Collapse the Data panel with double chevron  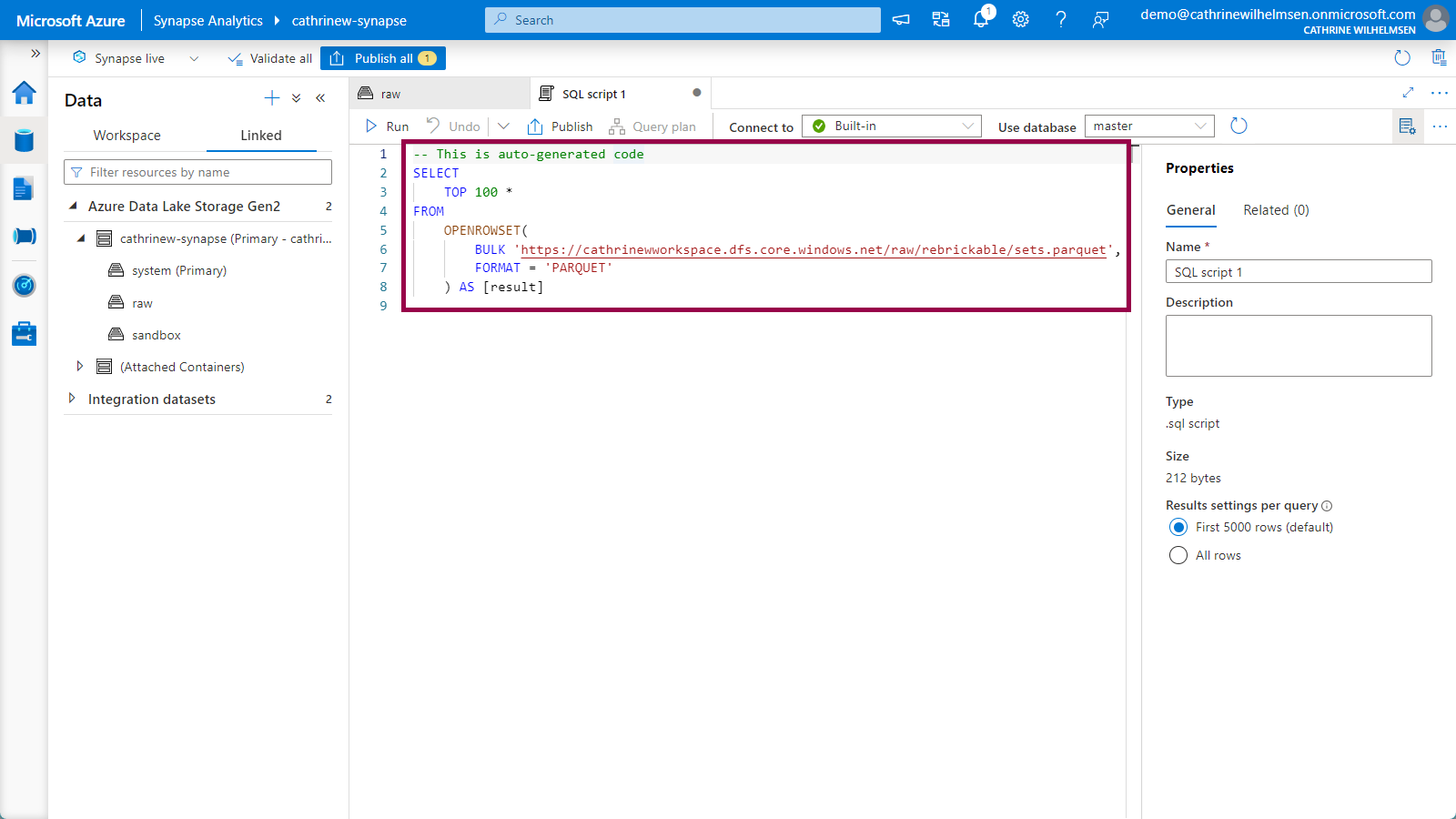pyautogui.click(x=320, y=98)
